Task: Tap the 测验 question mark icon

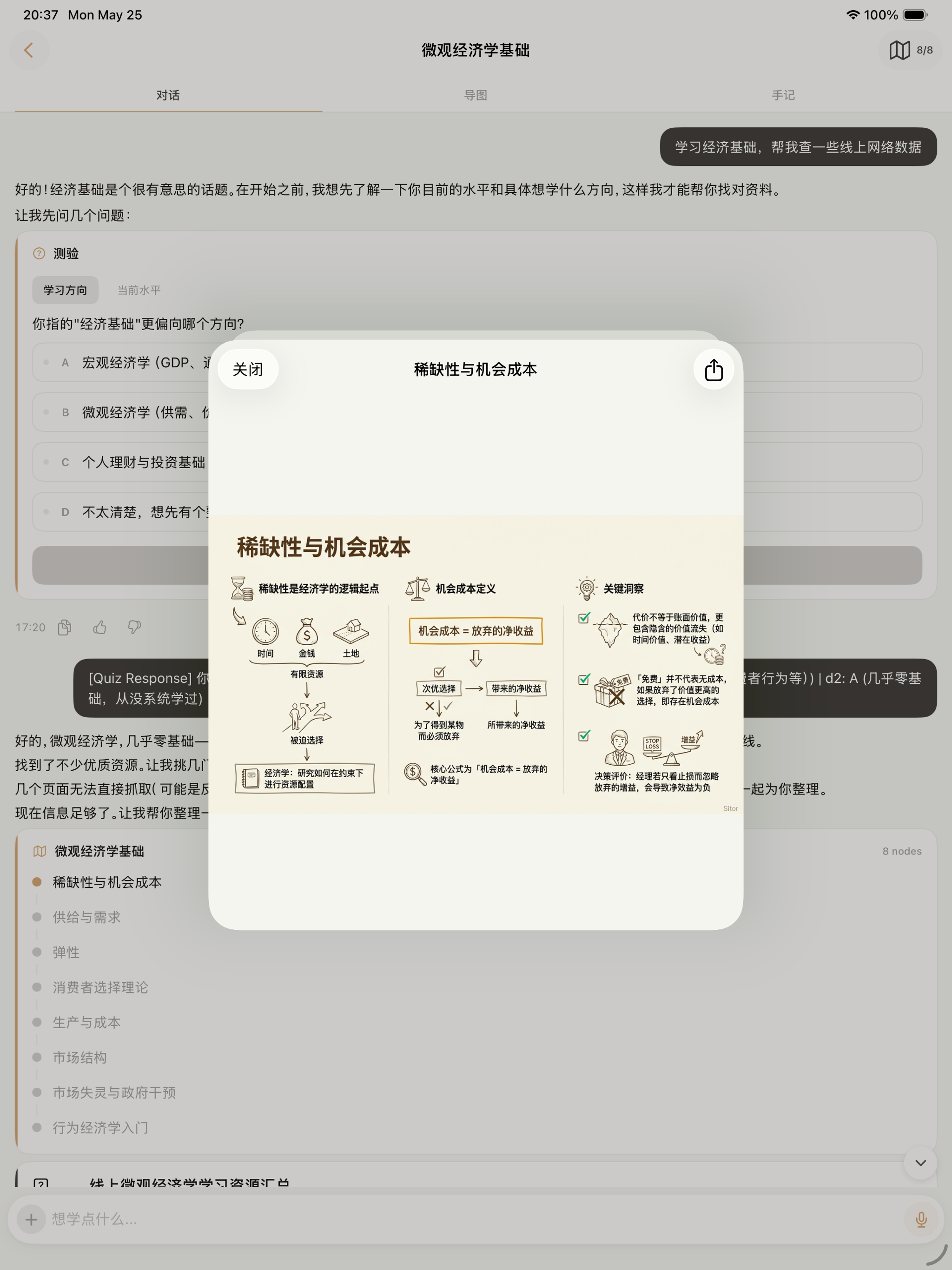Action: pos(39,253)
